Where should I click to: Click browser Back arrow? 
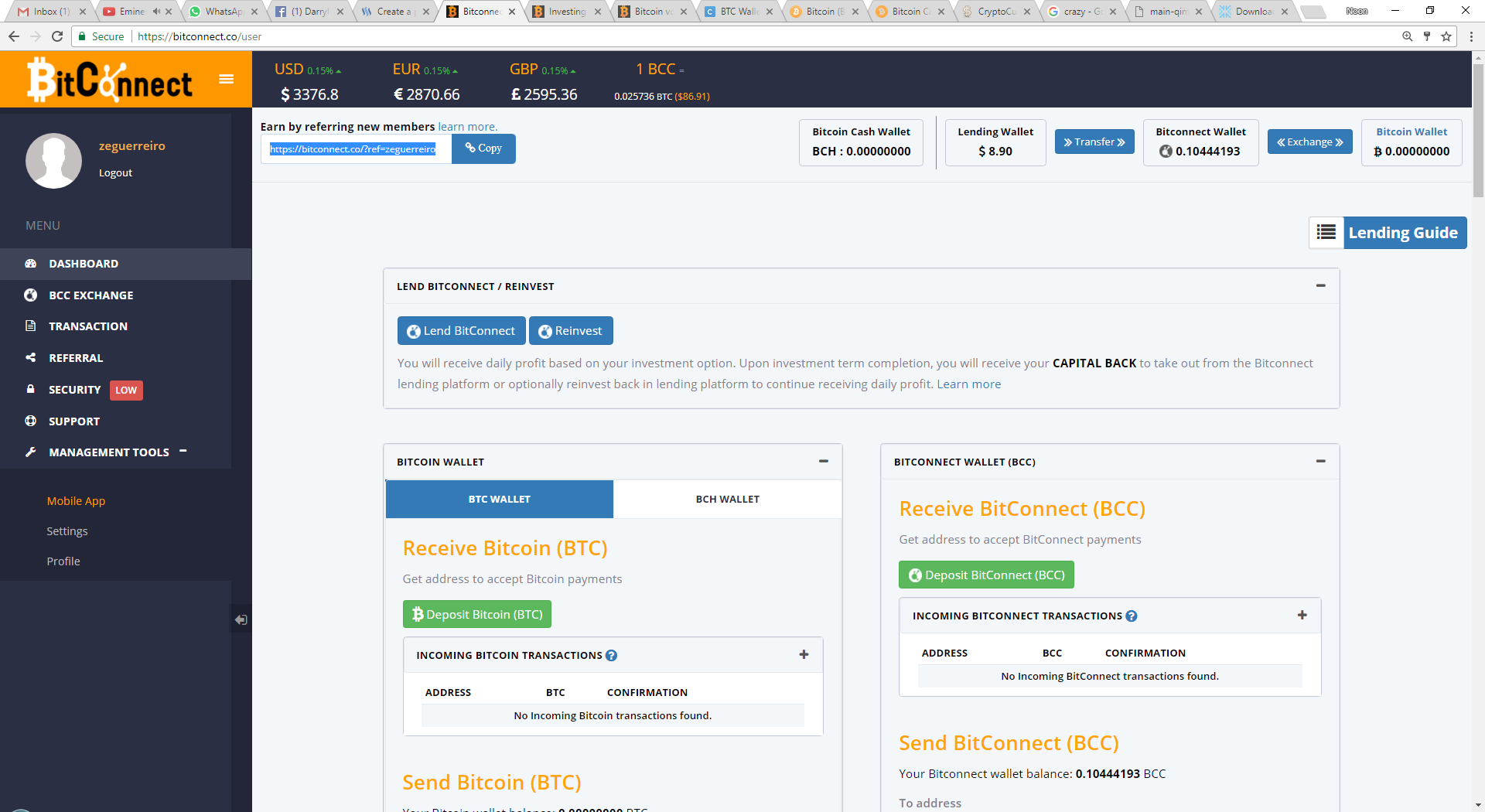coord(14,36)
